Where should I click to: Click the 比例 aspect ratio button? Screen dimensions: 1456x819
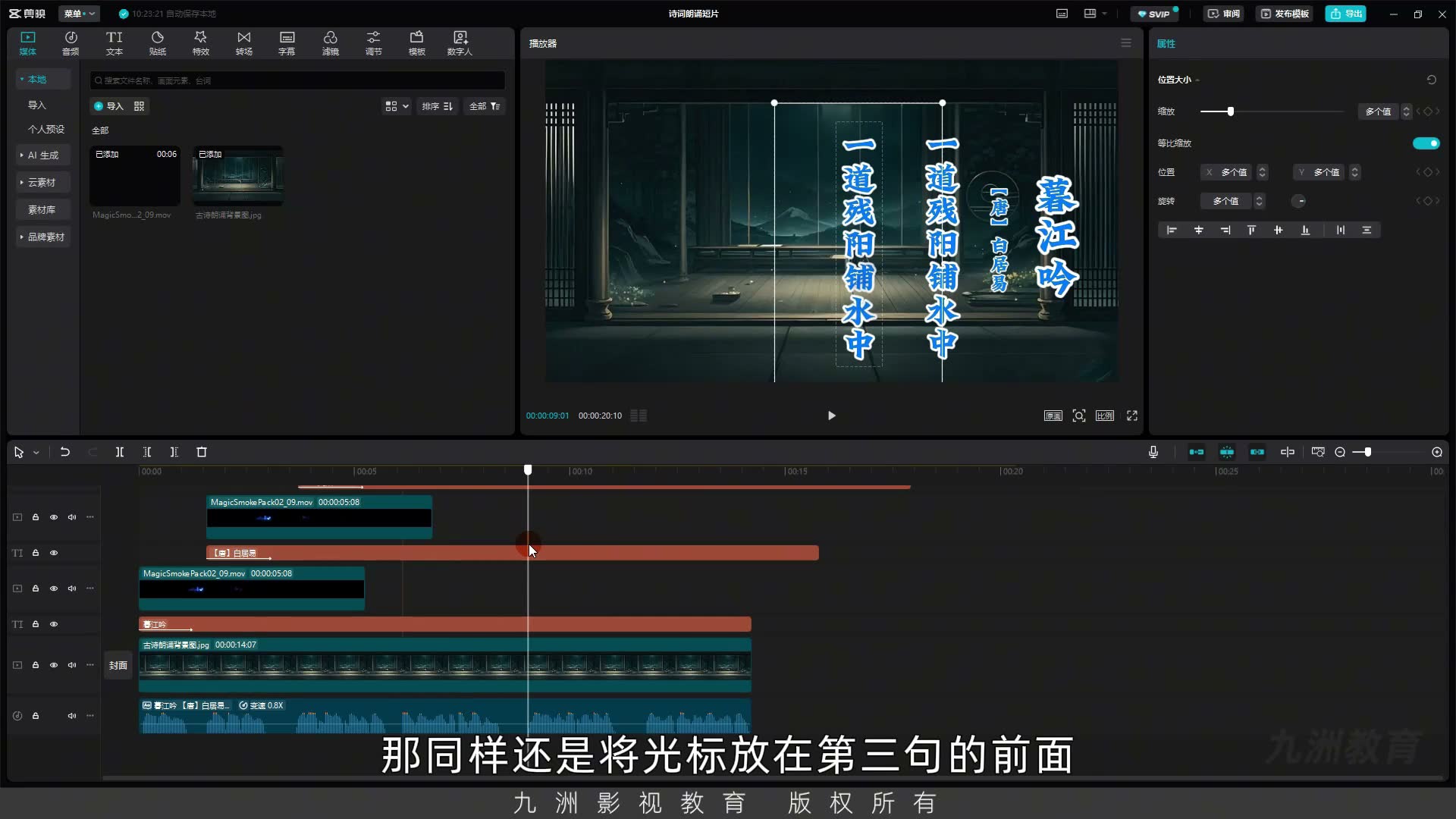click(x=1105, y=416)
